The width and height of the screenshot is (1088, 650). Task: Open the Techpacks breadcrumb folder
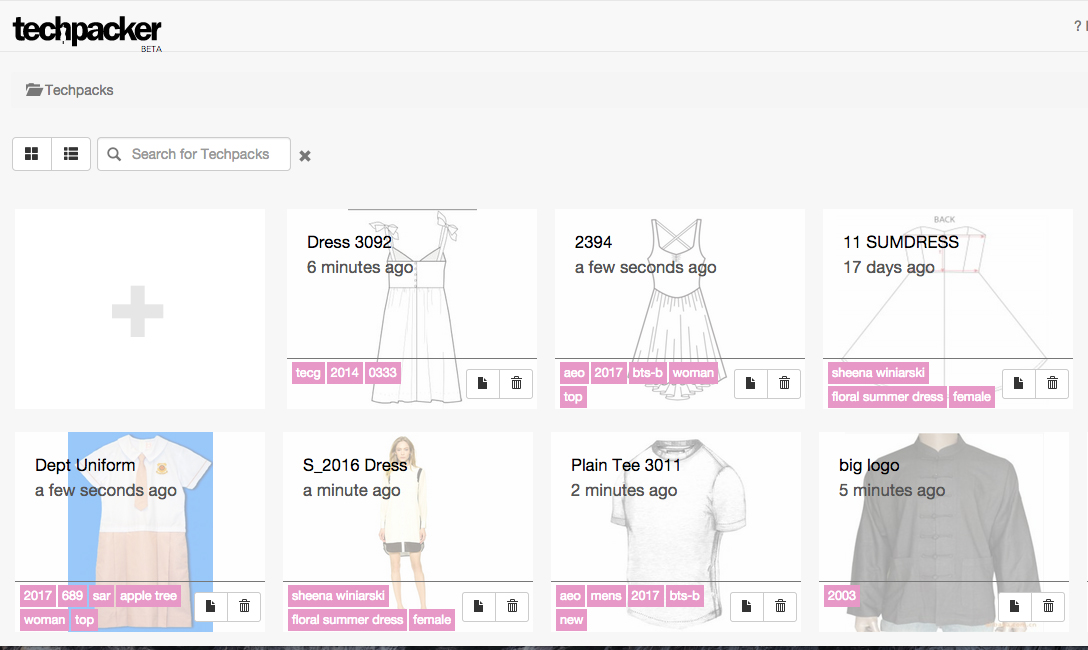(70, 90)
